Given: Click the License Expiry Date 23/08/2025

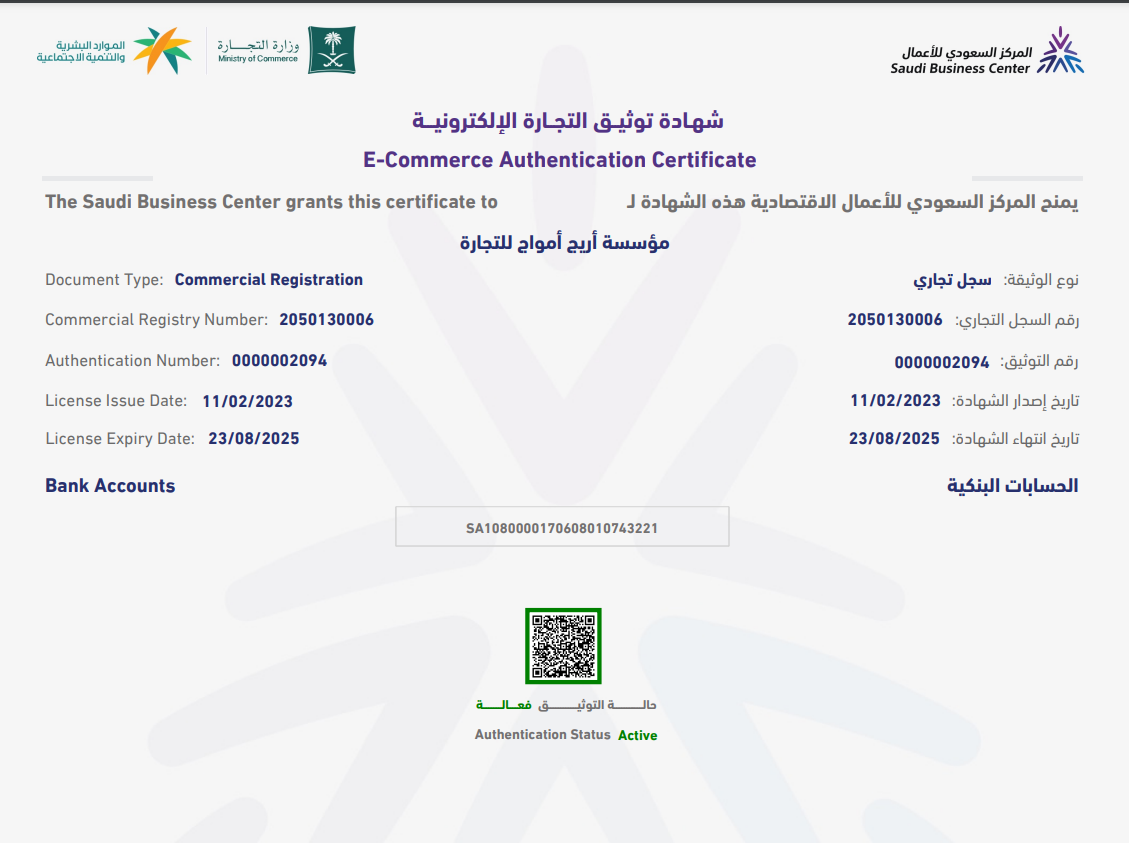Looking at the screenshot, I should (253, 439).
